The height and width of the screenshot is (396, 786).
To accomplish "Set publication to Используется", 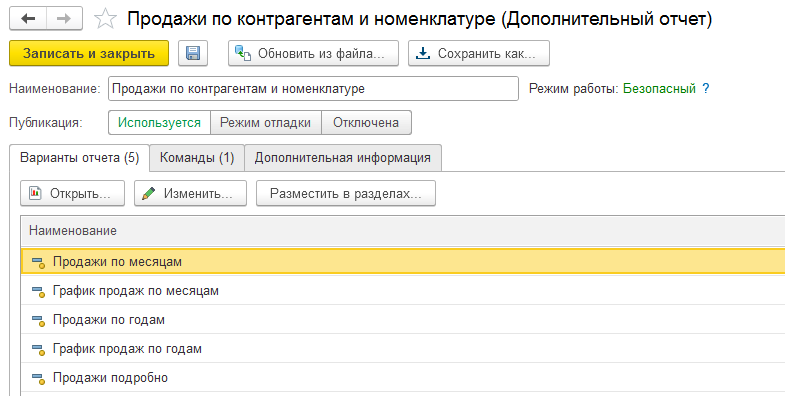I will 159,123.
